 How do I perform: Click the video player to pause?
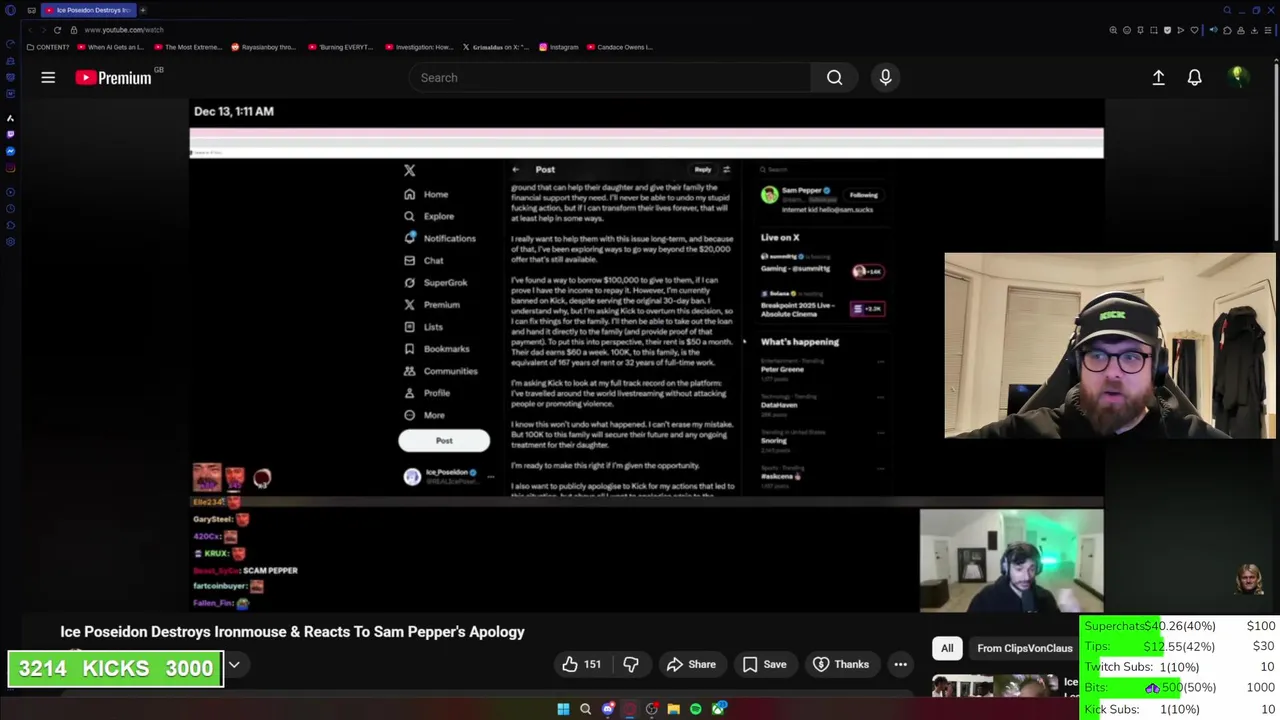point(646,355)
